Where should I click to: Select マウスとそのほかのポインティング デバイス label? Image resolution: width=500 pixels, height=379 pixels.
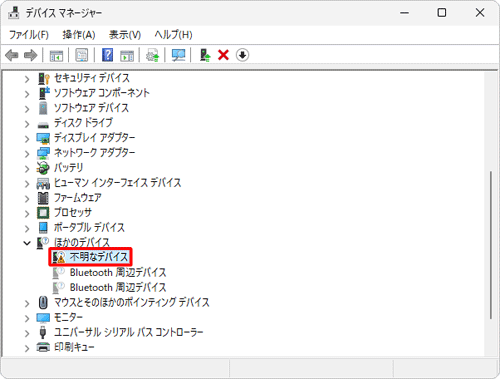tap(132, 302)
